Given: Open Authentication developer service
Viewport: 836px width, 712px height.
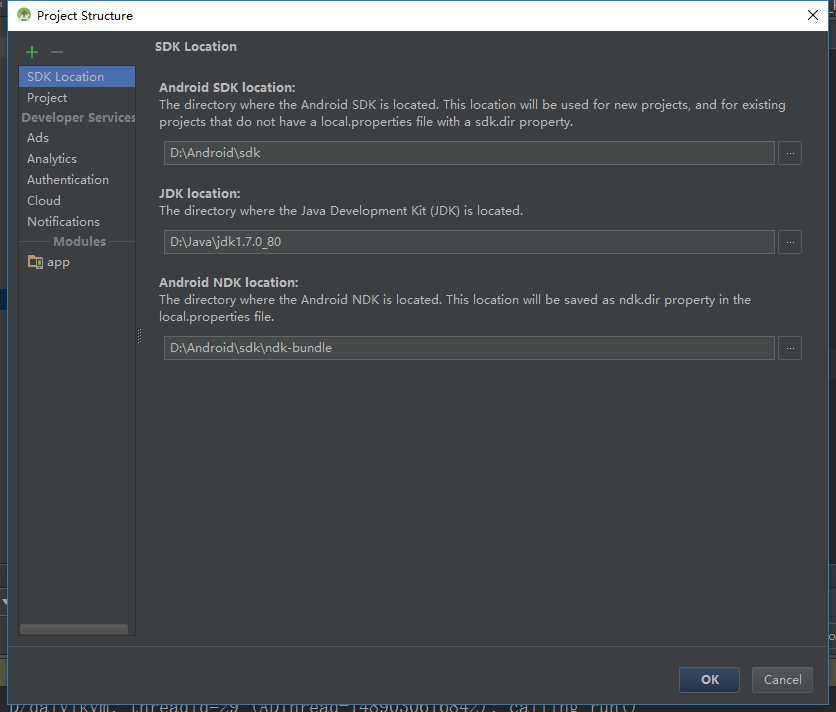Looking at the screenshot, I should (77, 180).
